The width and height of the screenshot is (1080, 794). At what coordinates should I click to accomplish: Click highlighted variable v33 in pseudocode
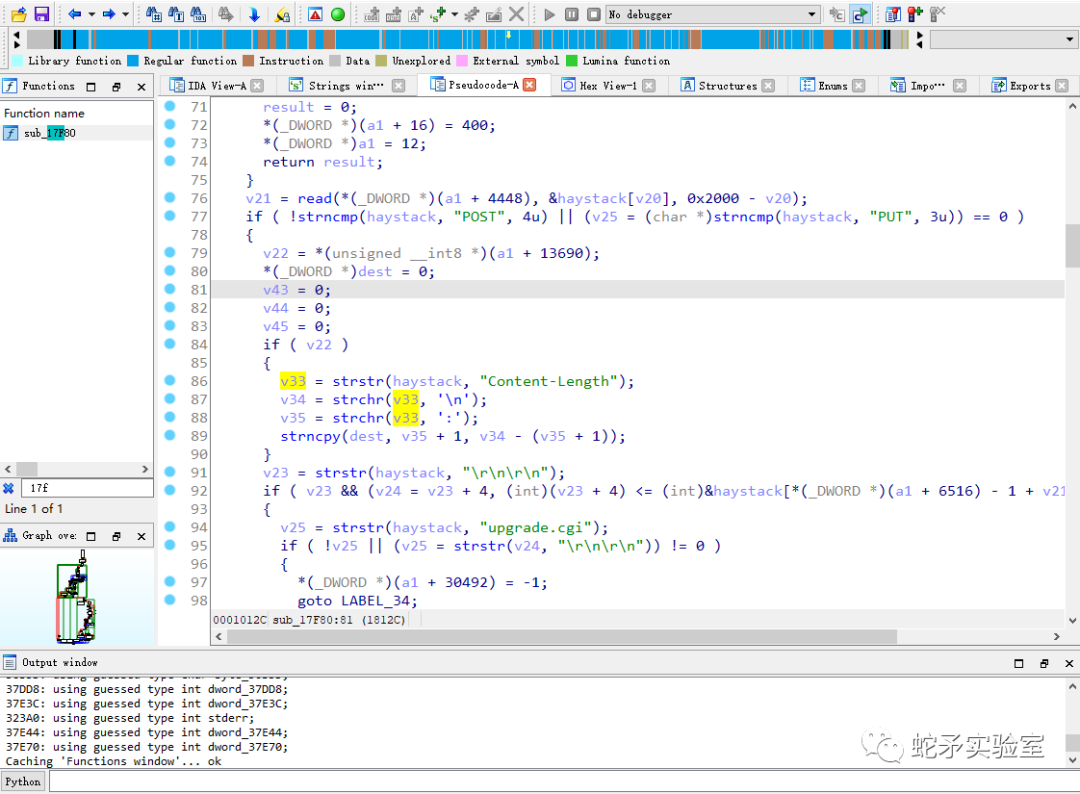click(x=293, y=380)
